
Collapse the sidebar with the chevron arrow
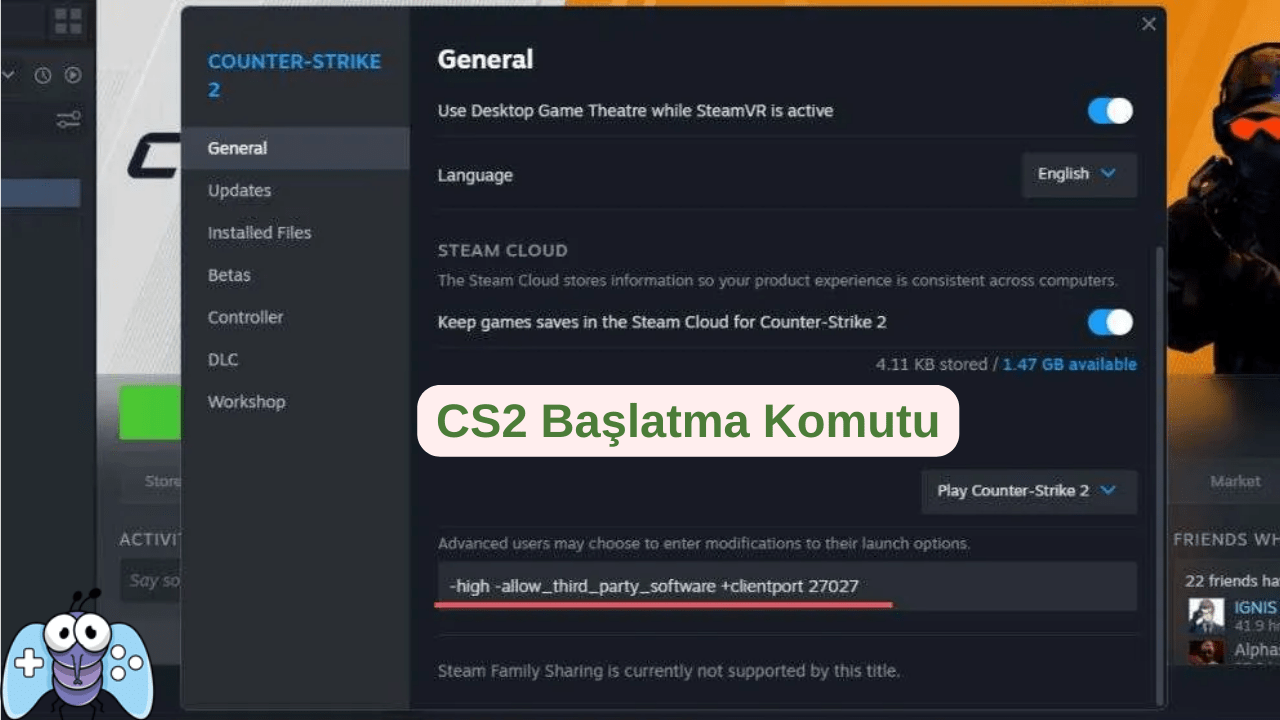[10, 75]
